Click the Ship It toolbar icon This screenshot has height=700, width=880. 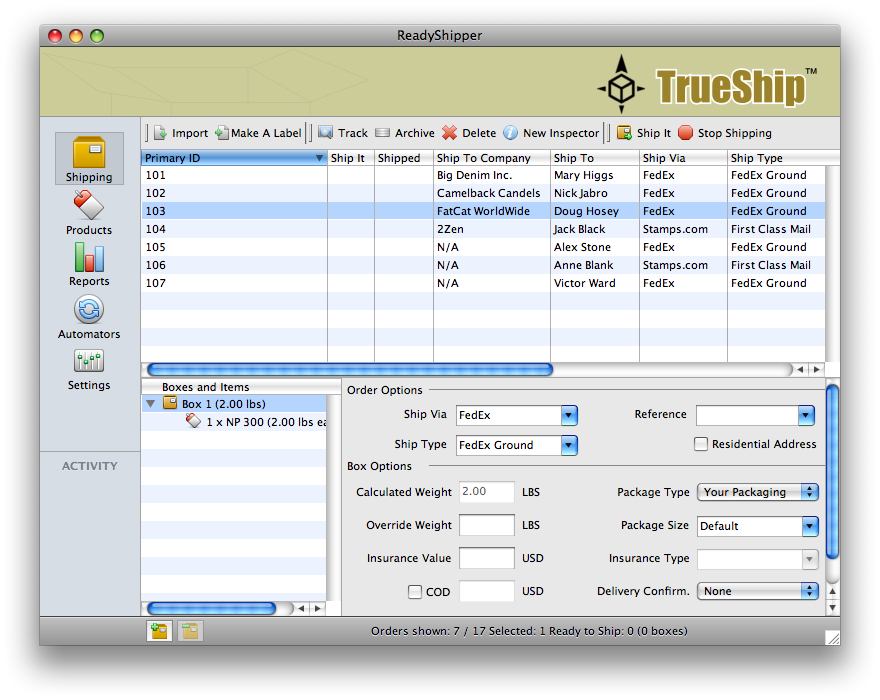pyautogui.click(x=624, y=133)
